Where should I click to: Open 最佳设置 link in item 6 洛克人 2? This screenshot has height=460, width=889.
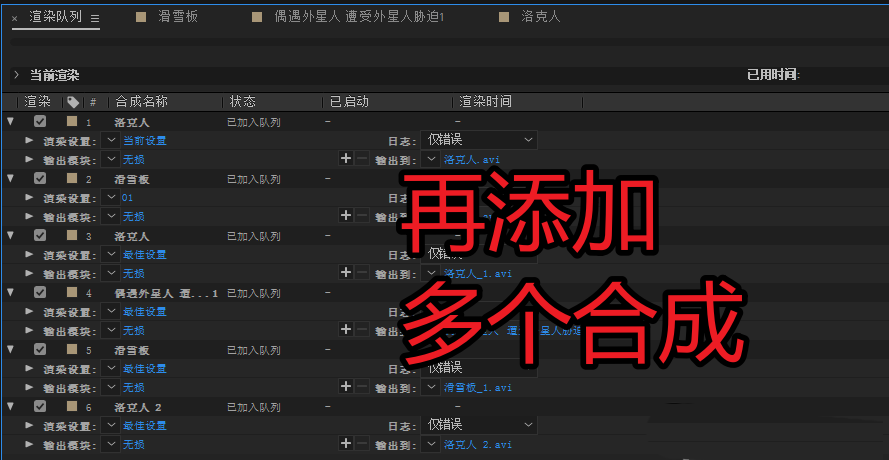145,425
